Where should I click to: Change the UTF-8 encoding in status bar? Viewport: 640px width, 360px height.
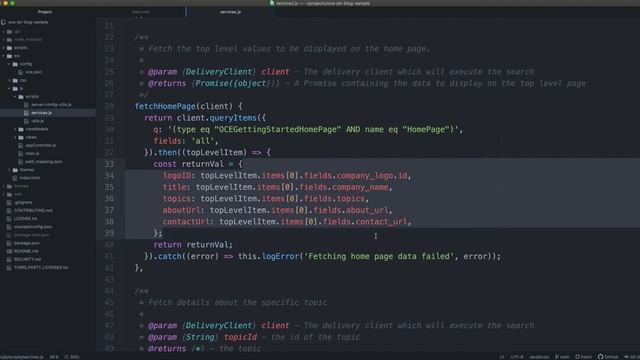[x=516, y=357]
